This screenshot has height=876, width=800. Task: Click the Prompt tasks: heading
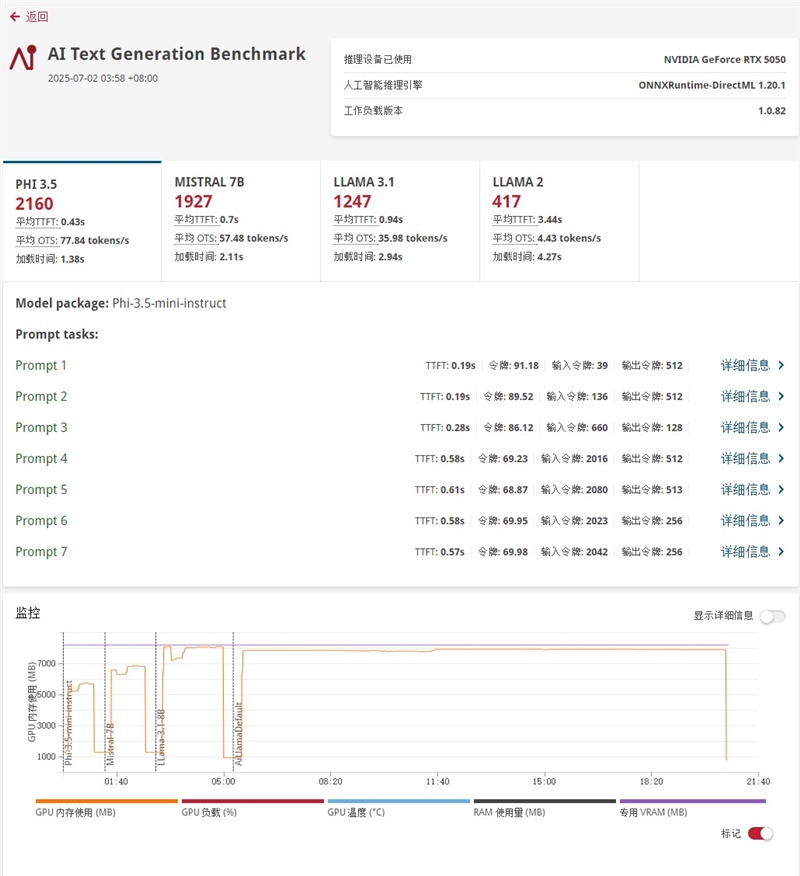(x=57, y=335)
